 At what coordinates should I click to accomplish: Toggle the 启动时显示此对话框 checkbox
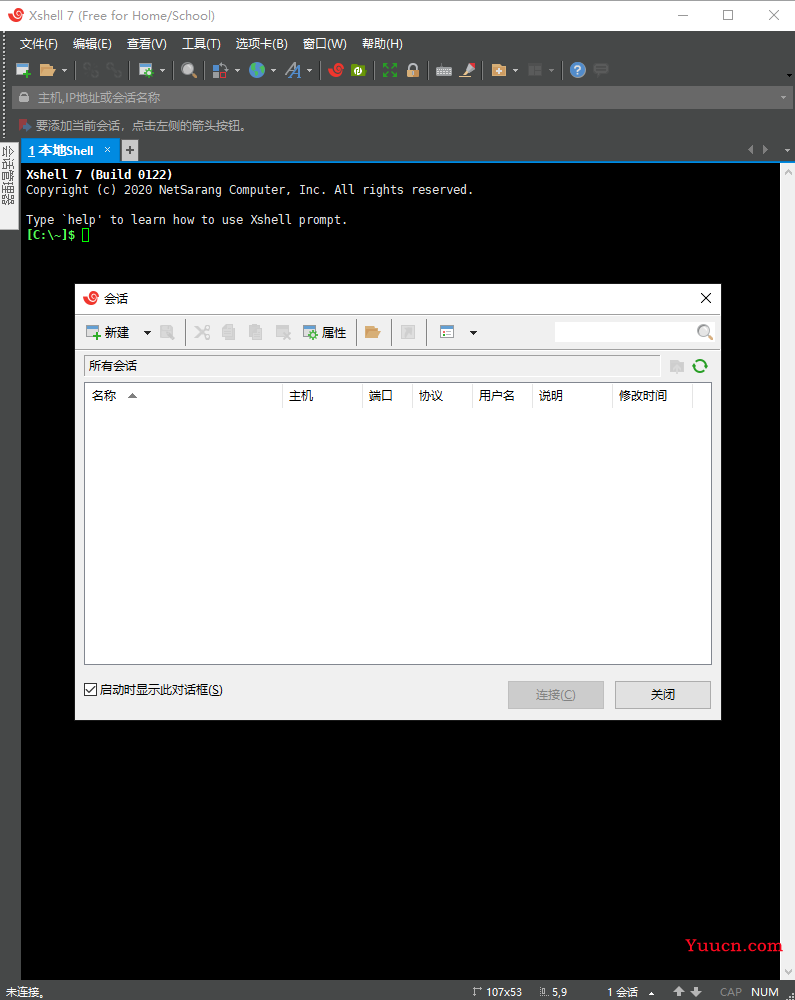click(91, 689)
